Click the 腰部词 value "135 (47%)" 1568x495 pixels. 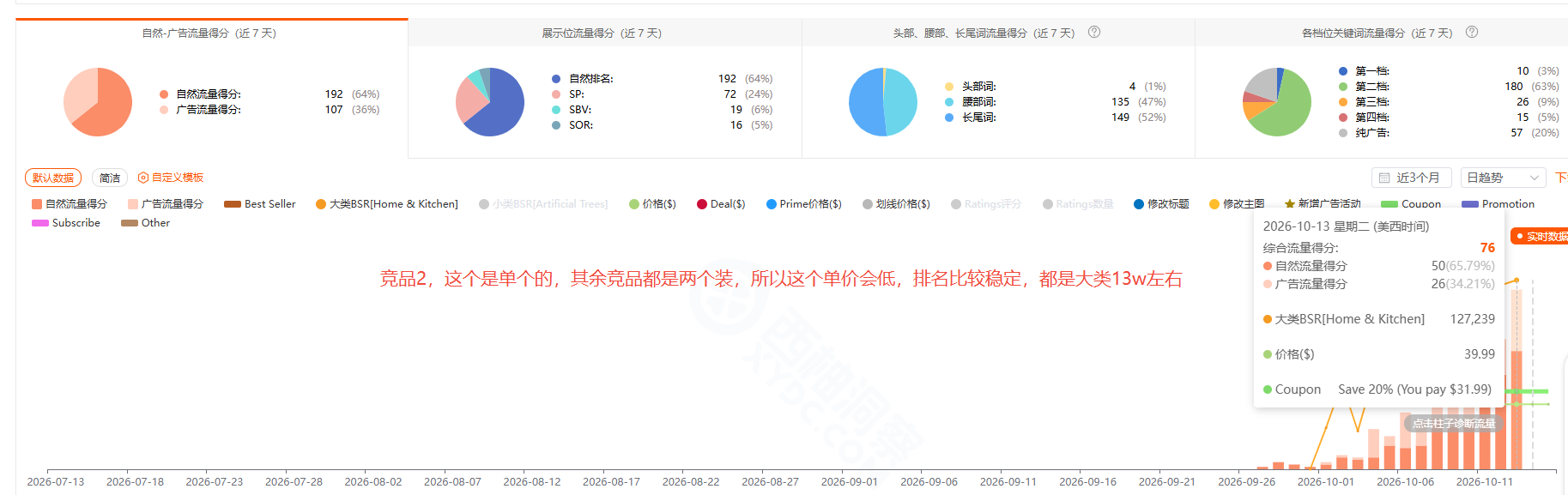coord(1138,102)
